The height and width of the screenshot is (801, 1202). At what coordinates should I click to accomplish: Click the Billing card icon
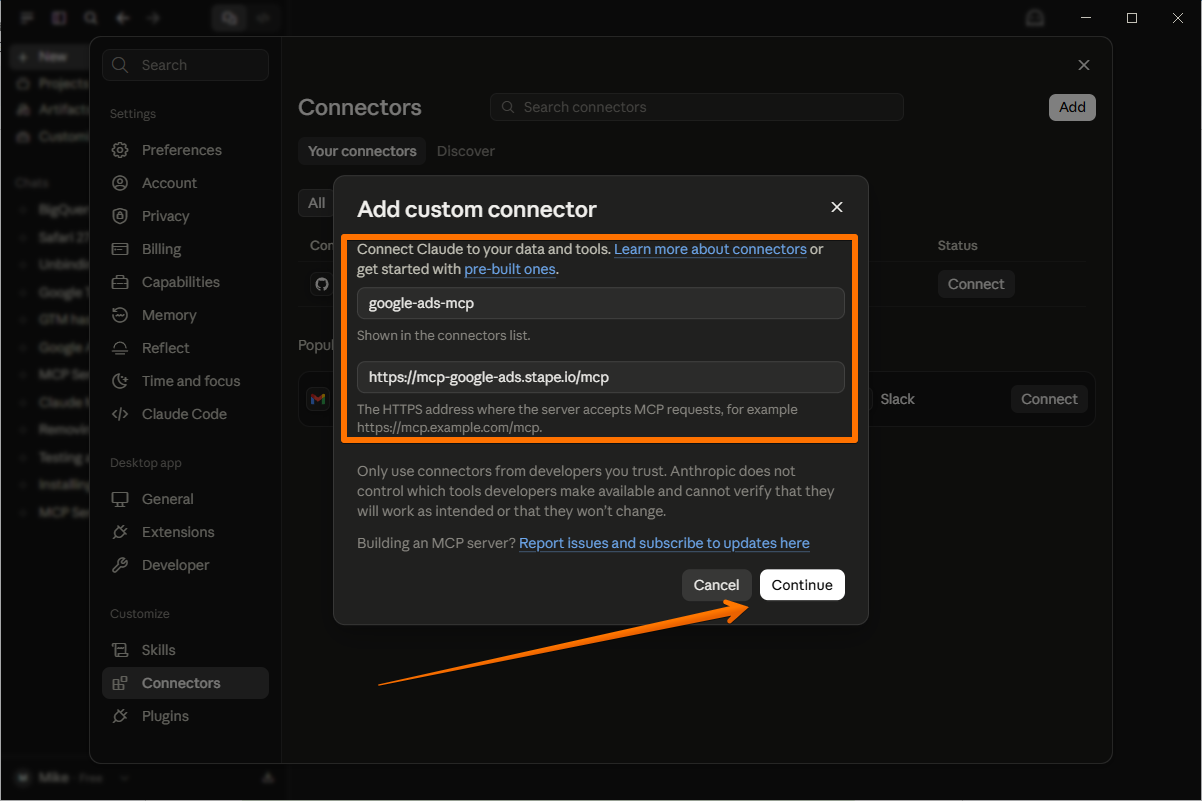click(120, 249)
